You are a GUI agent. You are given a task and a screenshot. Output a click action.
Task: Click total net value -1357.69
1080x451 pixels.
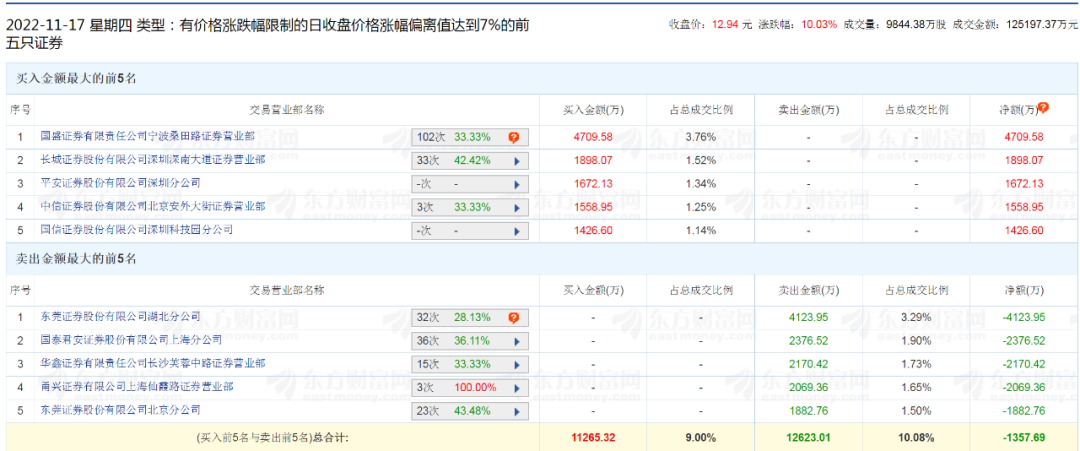tap(1023, 436)
